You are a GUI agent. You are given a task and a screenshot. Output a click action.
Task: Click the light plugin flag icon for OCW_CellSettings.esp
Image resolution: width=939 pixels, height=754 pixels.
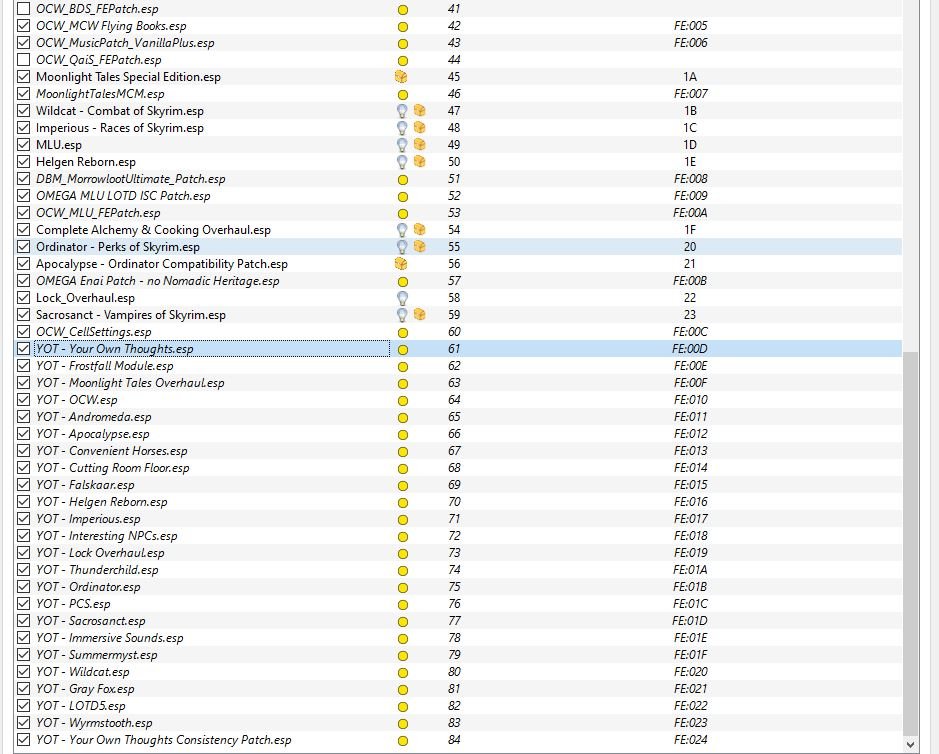[403, 332]
